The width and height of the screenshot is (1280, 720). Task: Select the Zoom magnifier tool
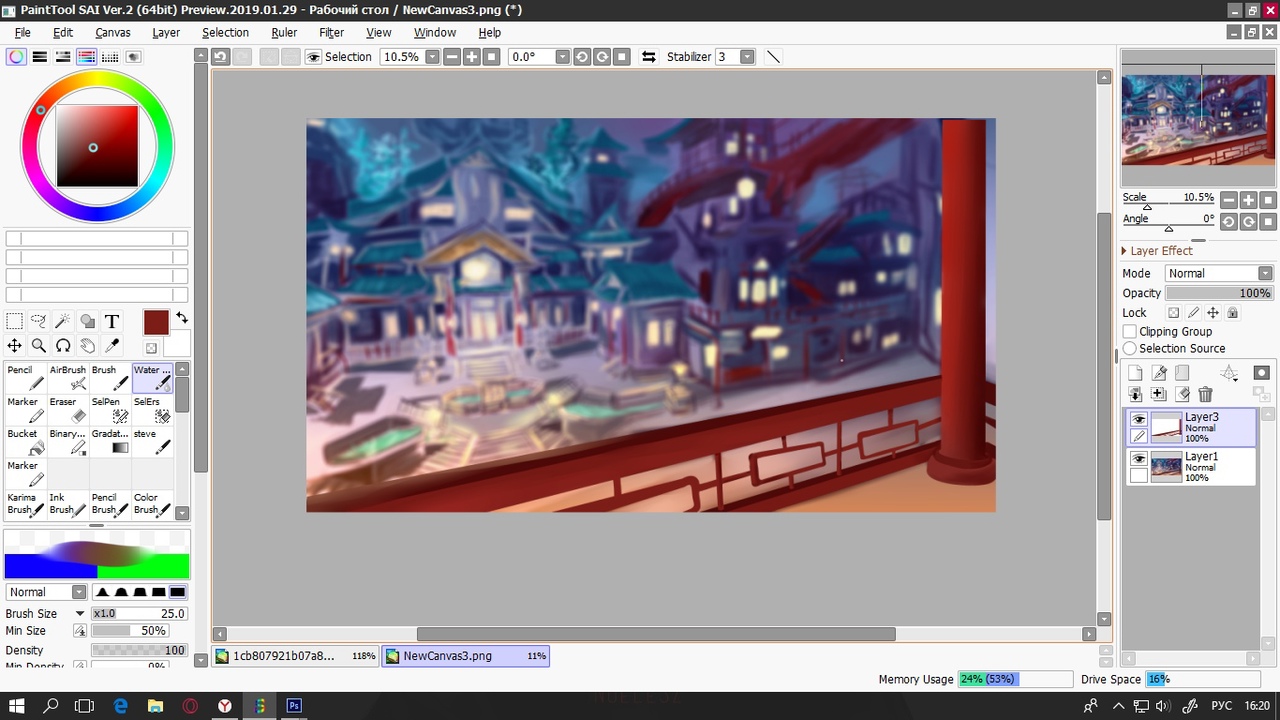coord(39,346)
